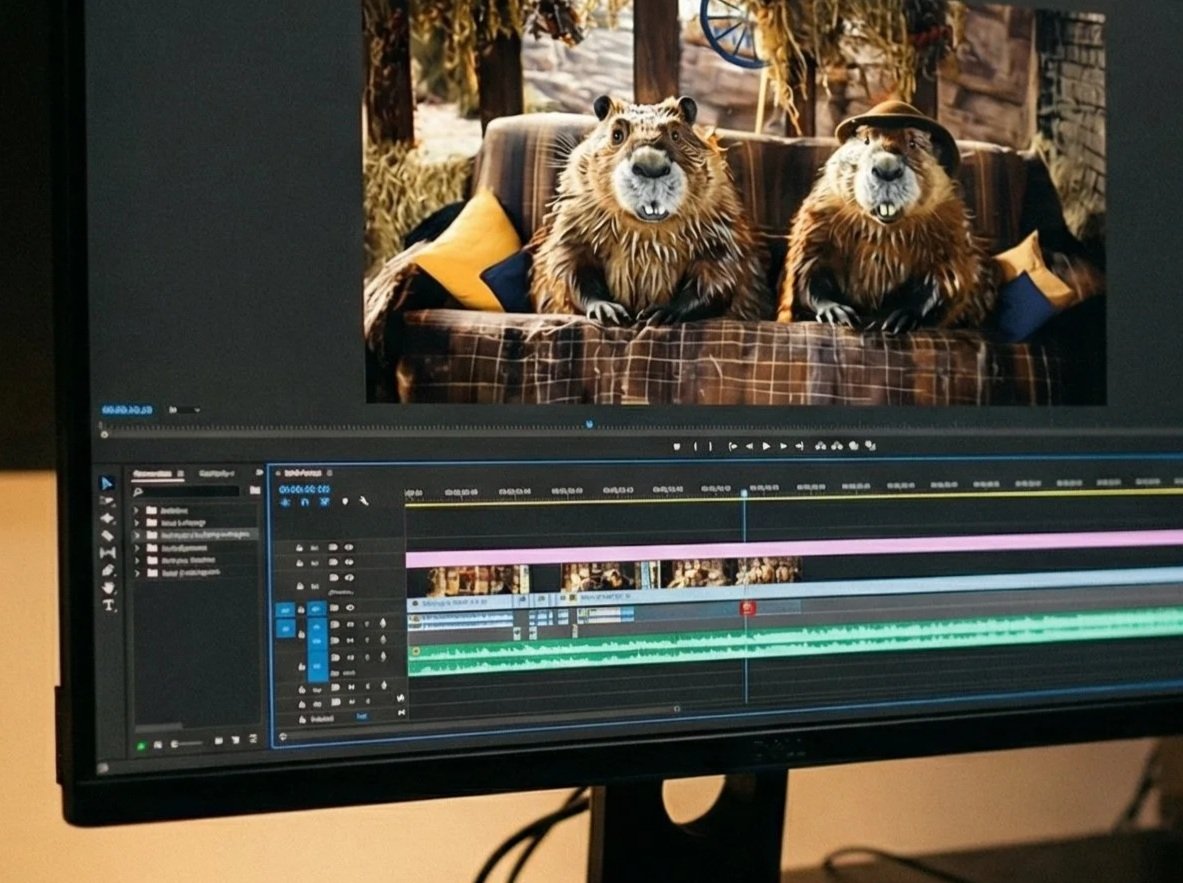Image resolution: width=1183 pixels, height=883 pixels.
Task: Open the zoom level dropdown beside monitor timecode
Action: (x=185, y=410)
